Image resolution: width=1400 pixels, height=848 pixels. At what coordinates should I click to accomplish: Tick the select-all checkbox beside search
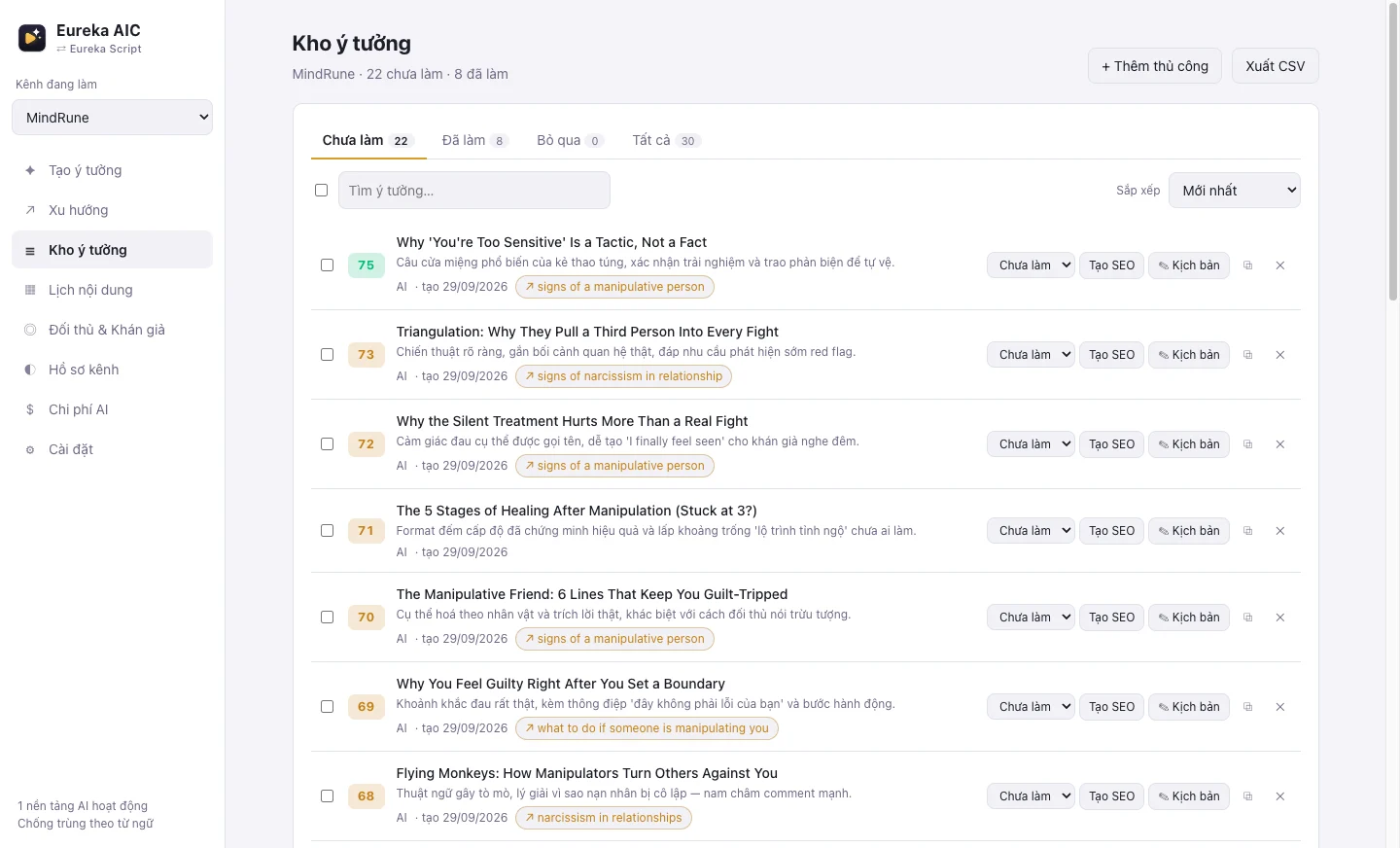click(x=322, y=191)
